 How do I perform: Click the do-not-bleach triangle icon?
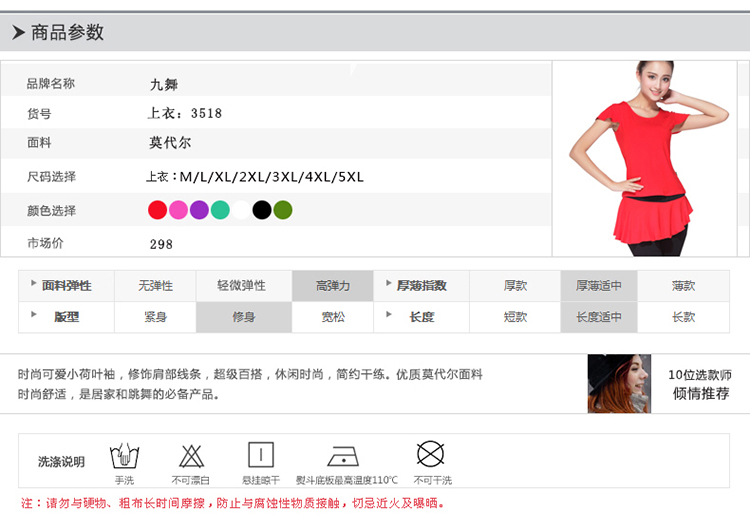pos(193,456)
